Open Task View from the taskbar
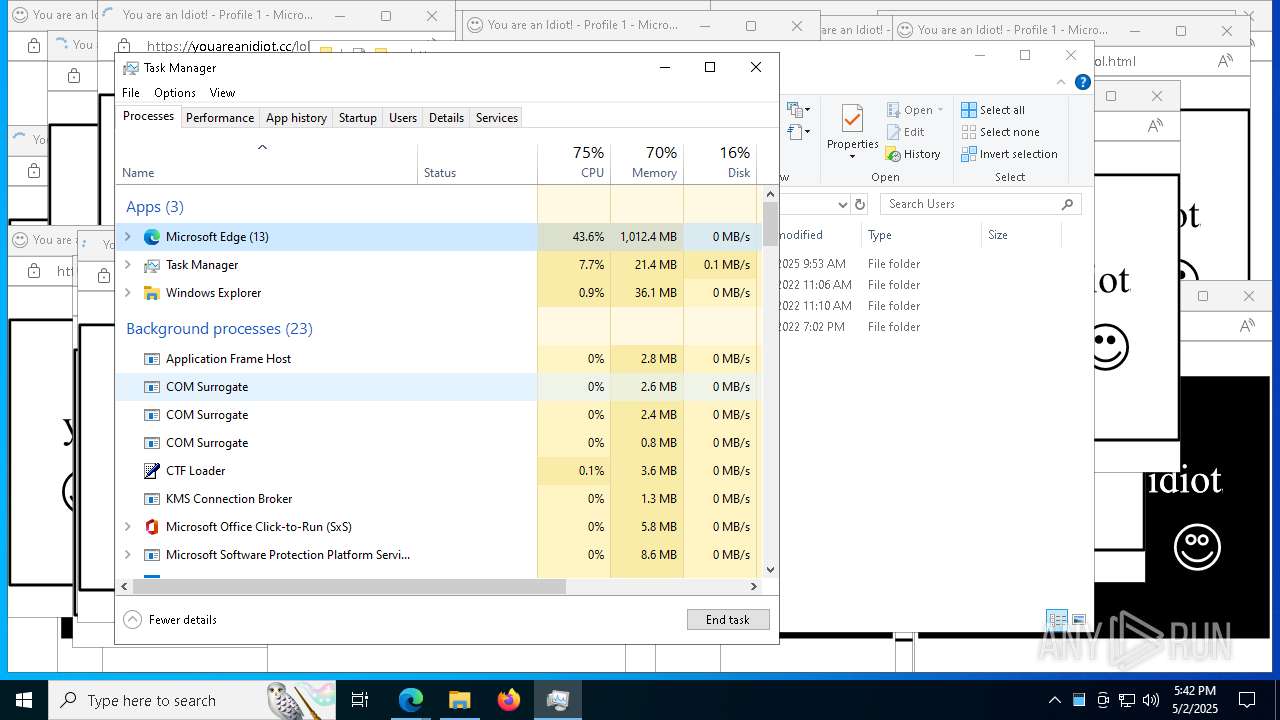The height and width of the screenshot is (720, 1280). 360,700
